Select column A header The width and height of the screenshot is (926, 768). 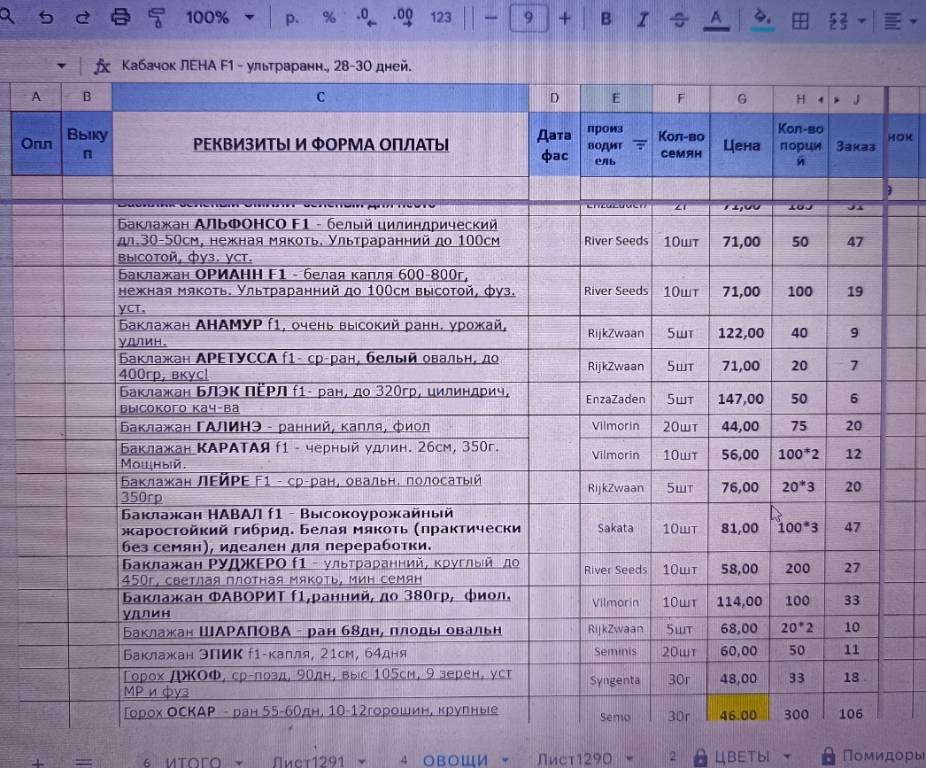tap(36, 96)
